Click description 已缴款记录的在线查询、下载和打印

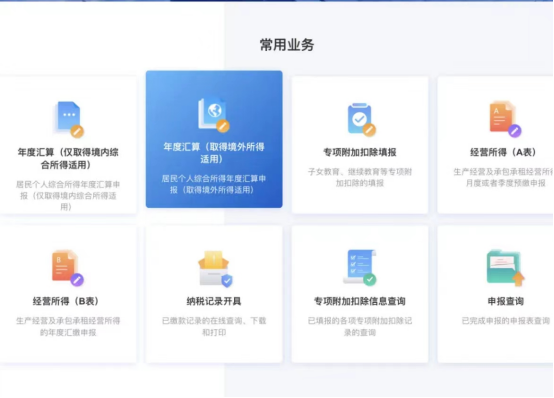(x=214, y=326)
